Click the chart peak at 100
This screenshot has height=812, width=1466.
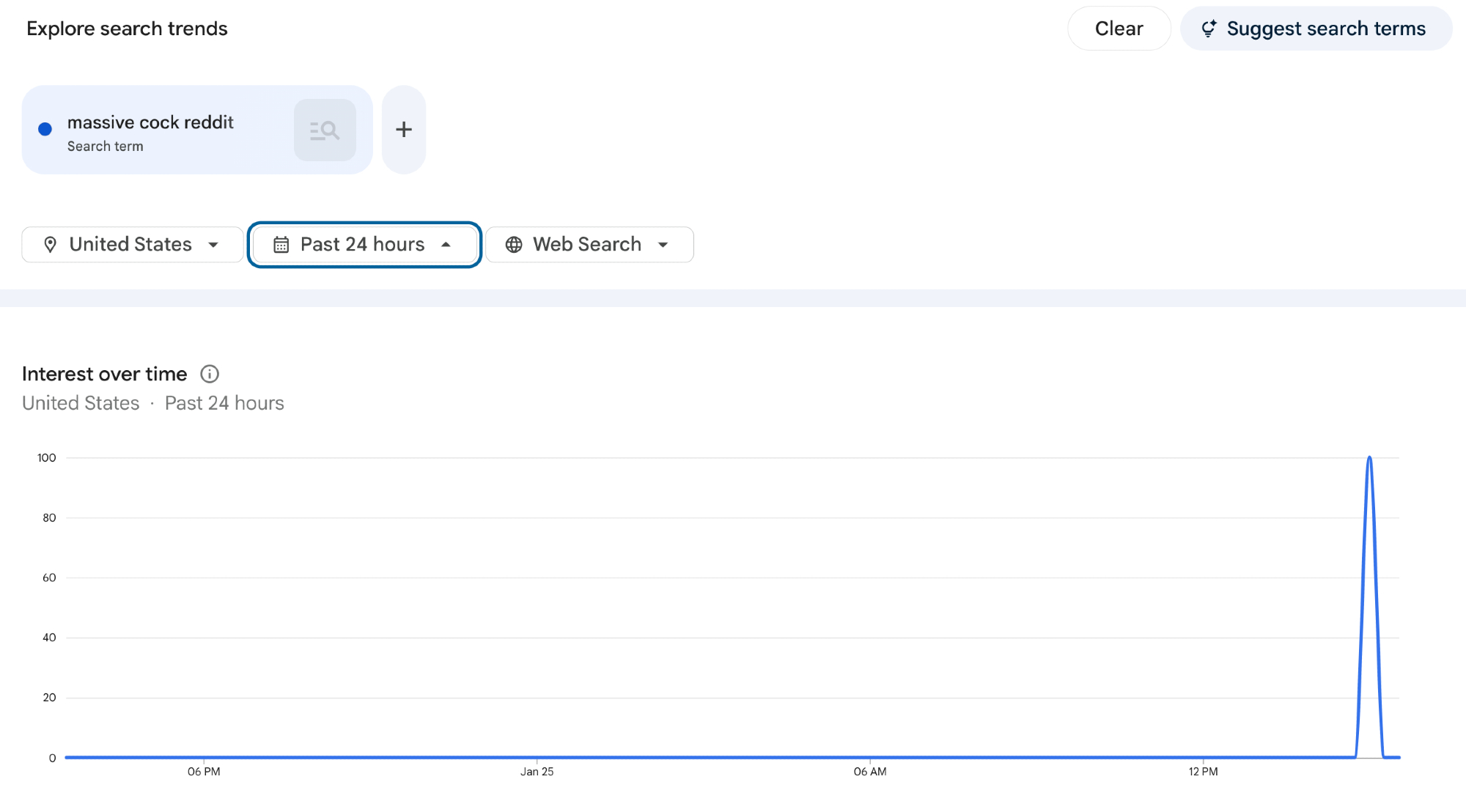point(1369,459)
